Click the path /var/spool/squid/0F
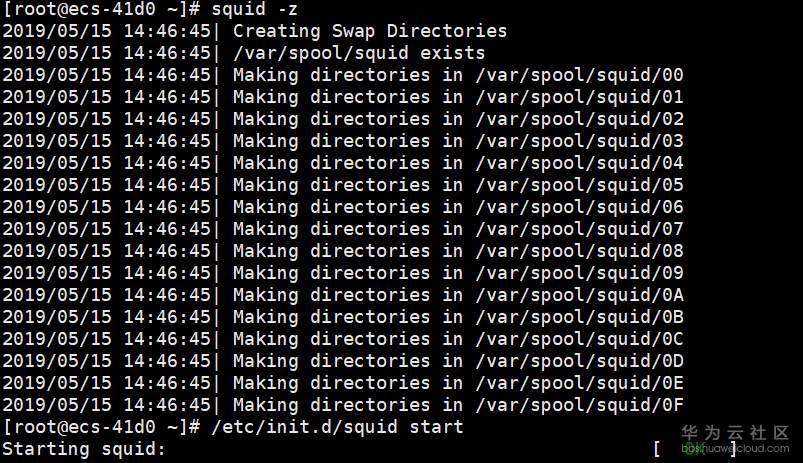 579,405
